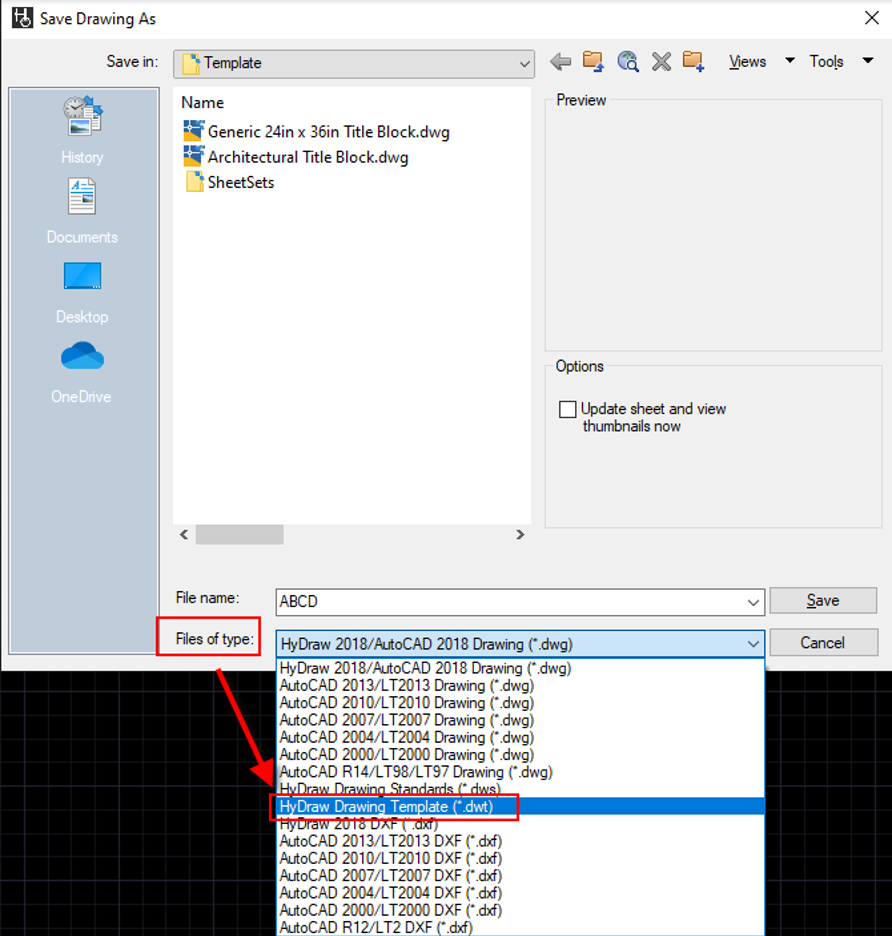The height and width of the screenshot is (936, 892).
Task: Select HyDraw 2018 DXF (*.dxf)
Action: 520,824
